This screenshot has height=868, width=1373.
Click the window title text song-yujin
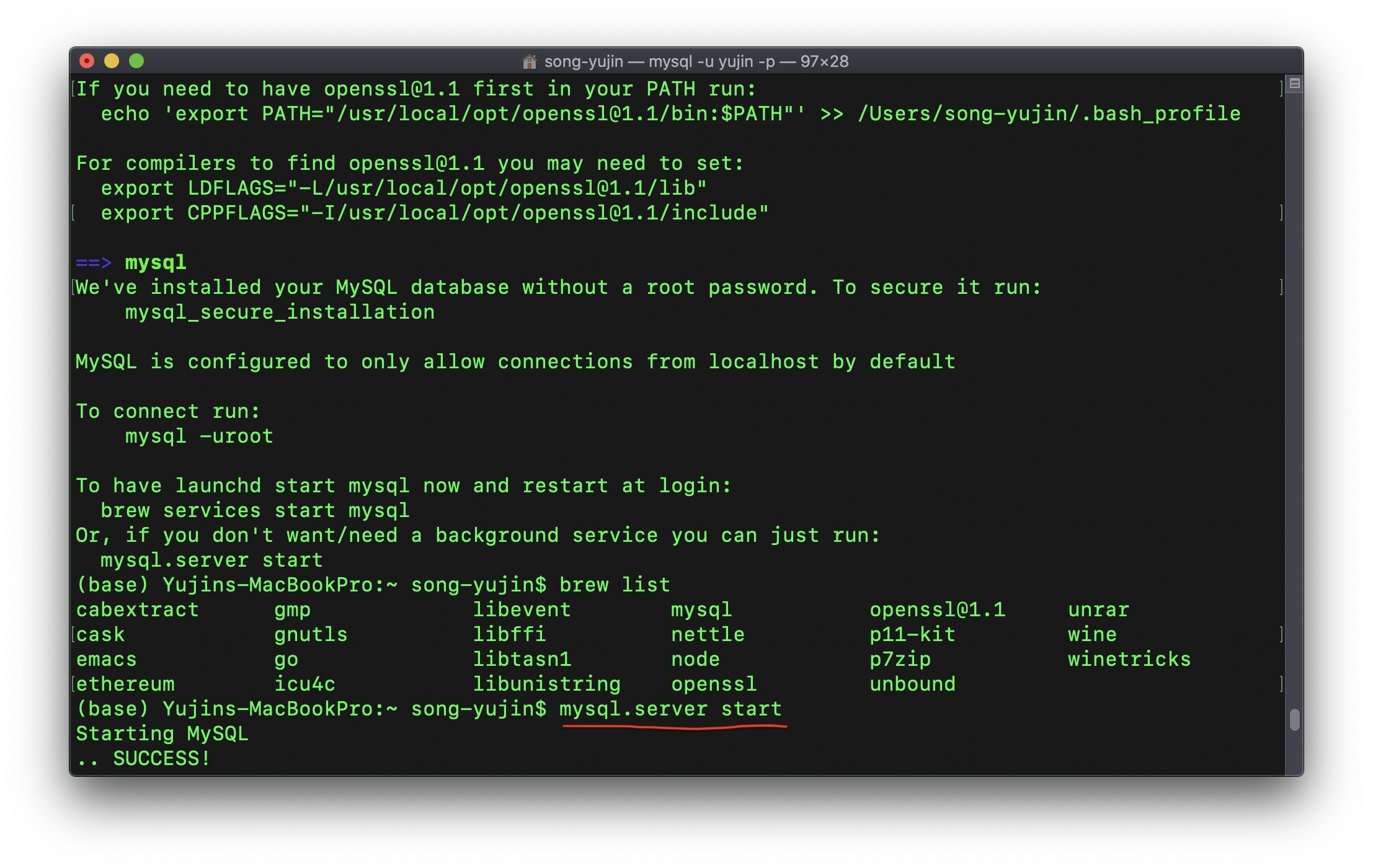(583, 61)
